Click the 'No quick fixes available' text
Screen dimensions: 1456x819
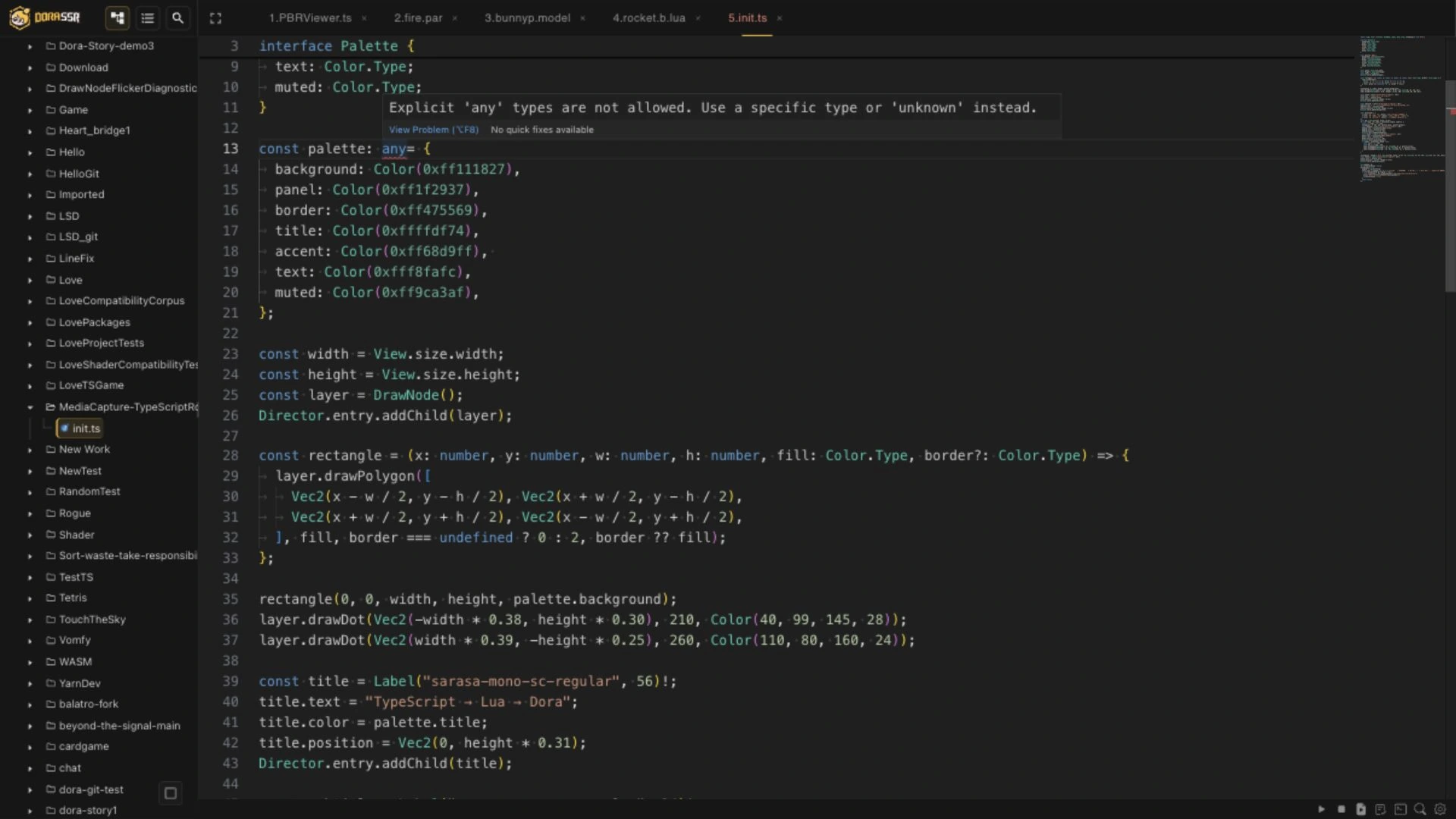point(542,130)
